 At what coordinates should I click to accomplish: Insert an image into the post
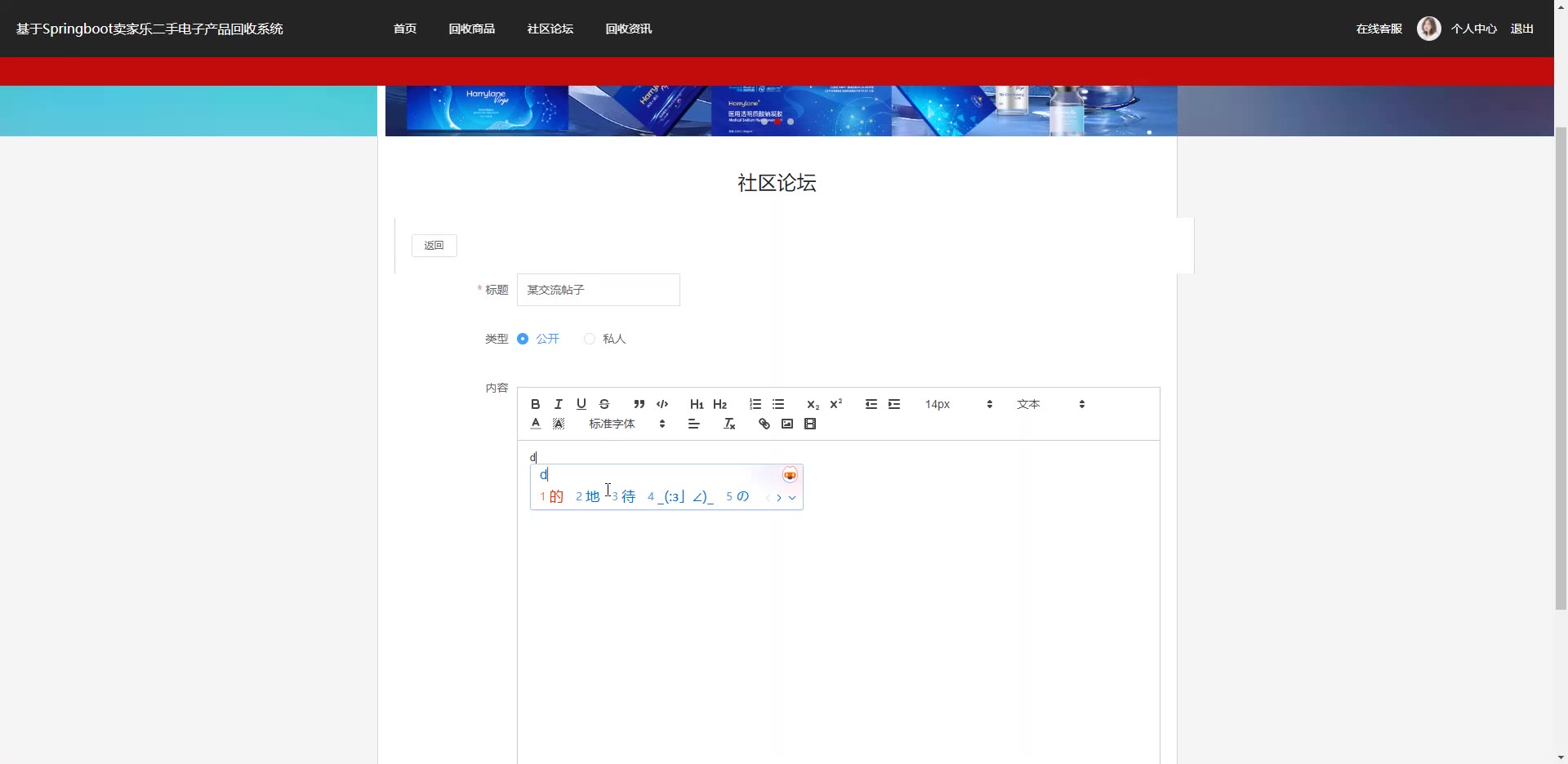[x=787, y=424]
